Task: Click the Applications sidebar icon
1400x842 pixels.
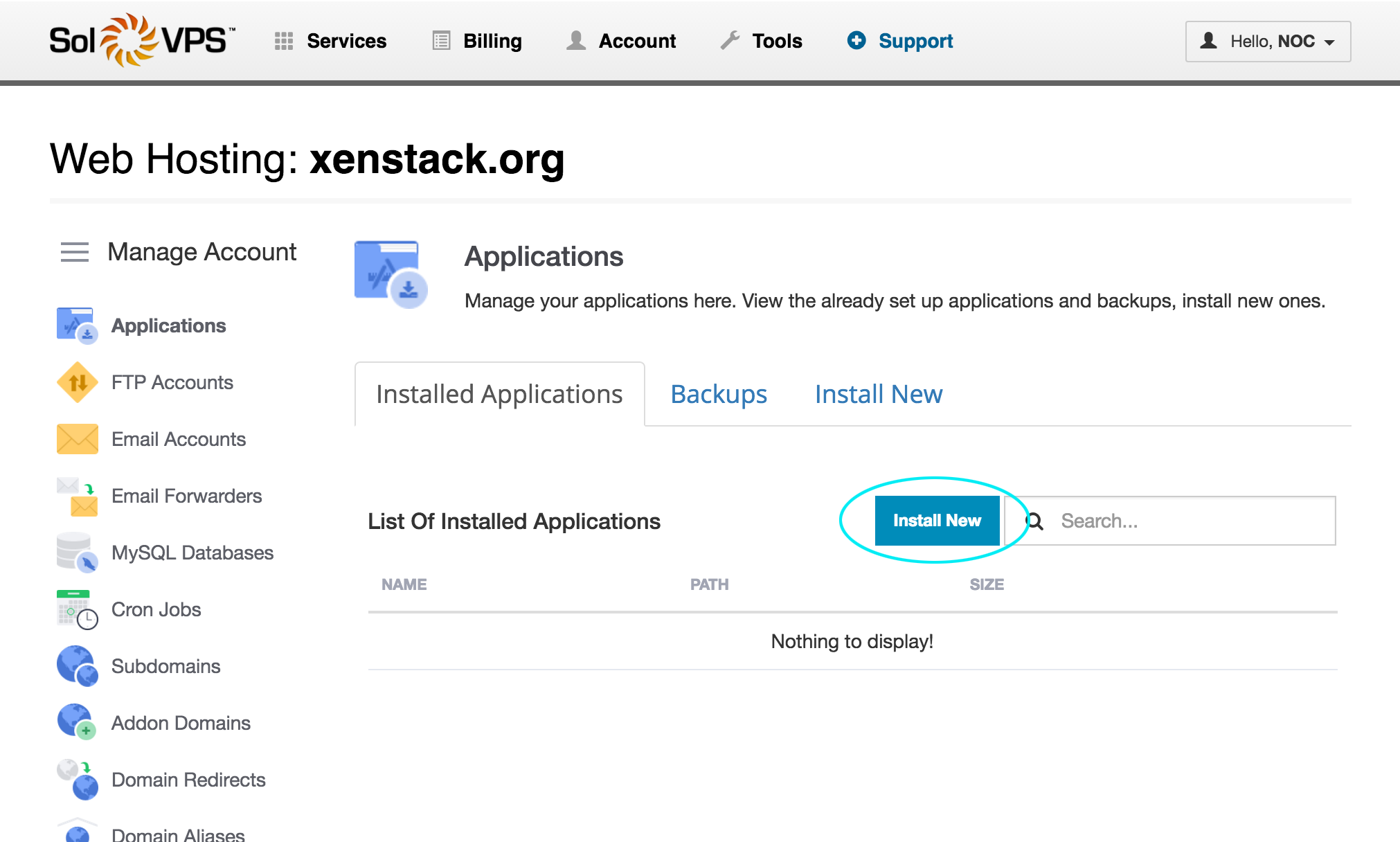Action: point(77,325)
